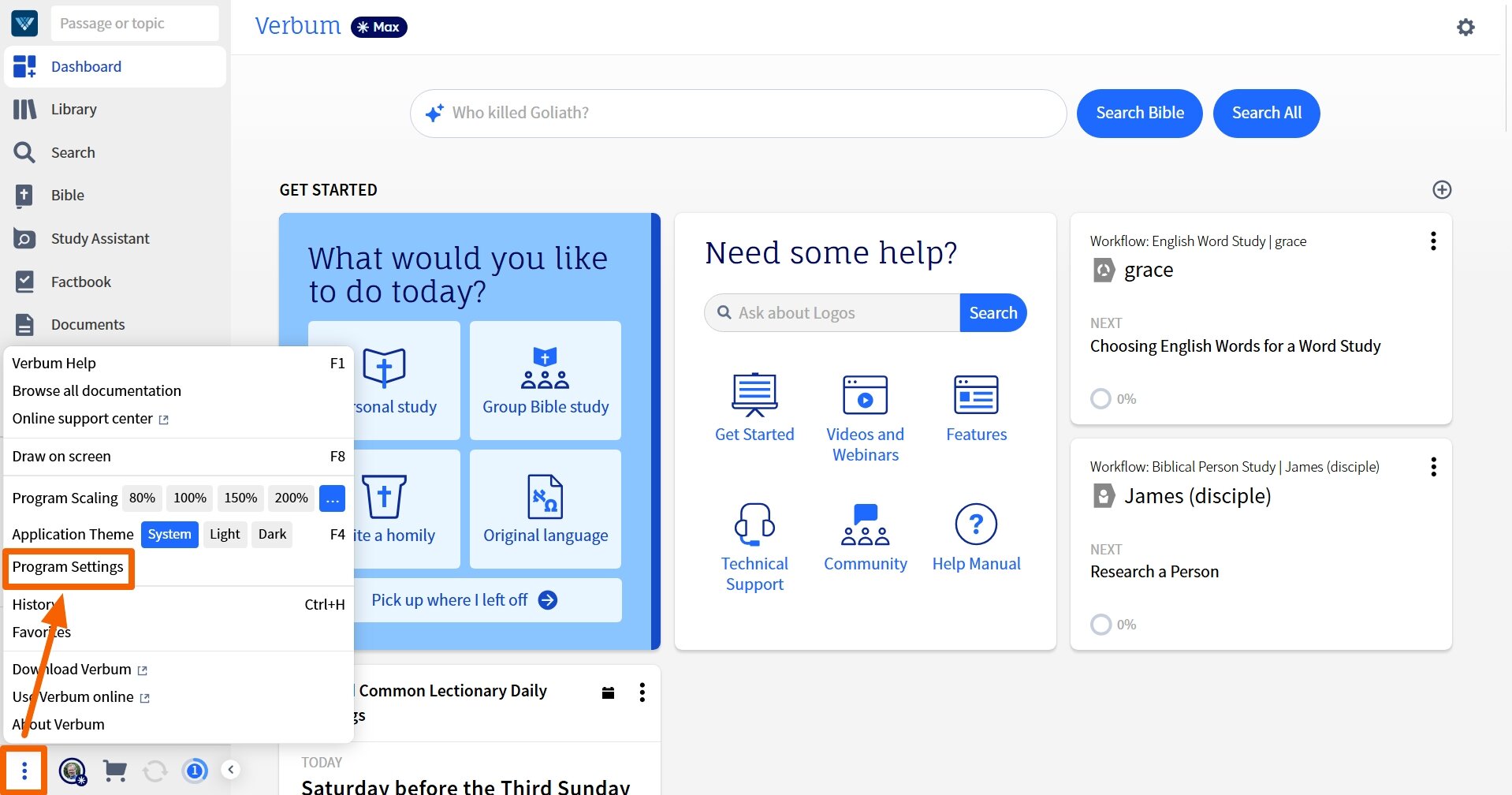The height and width of the screenshot is (795, 1512).
Task: Open the Bible from the sidebar
Action: (115, 195)
